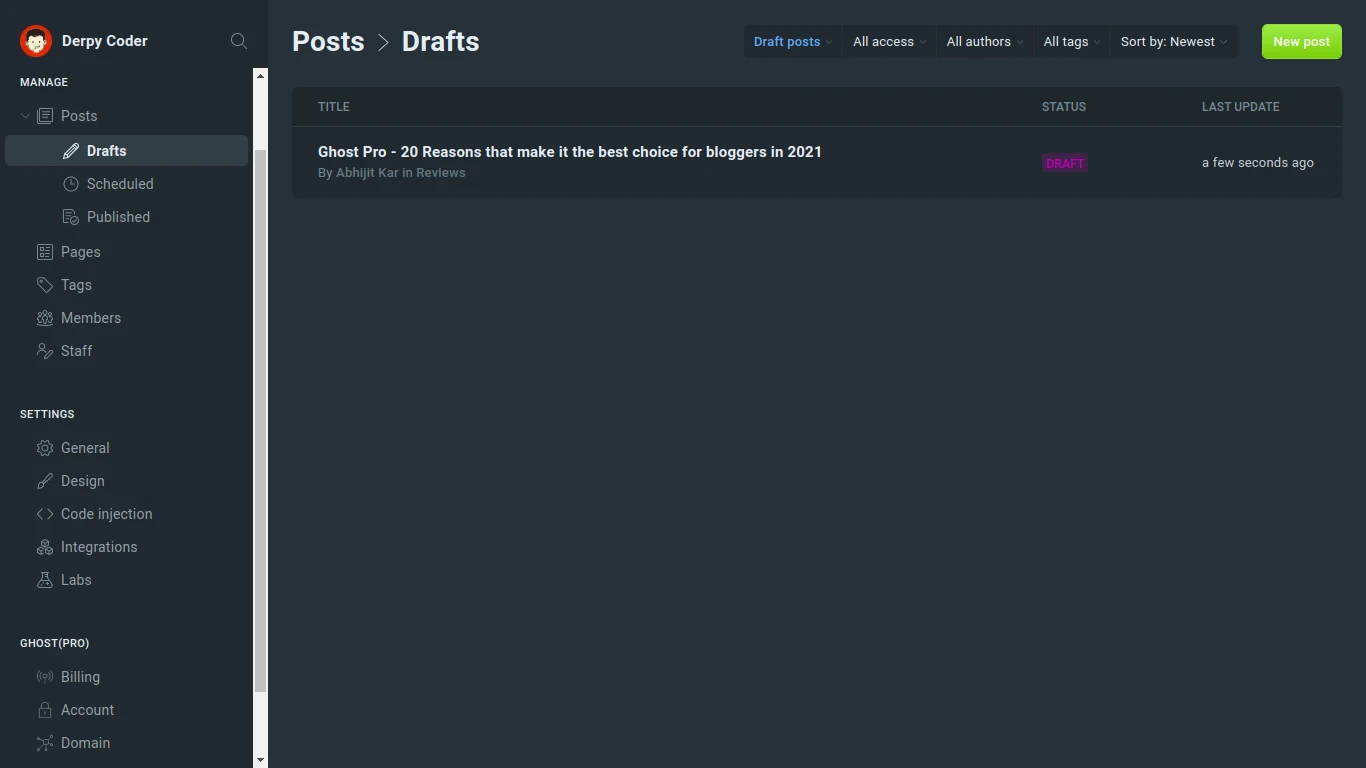Viewport: 1366px width, 768px height.
Task: Click the TITLE column header
Action: (x=334, y=107)
